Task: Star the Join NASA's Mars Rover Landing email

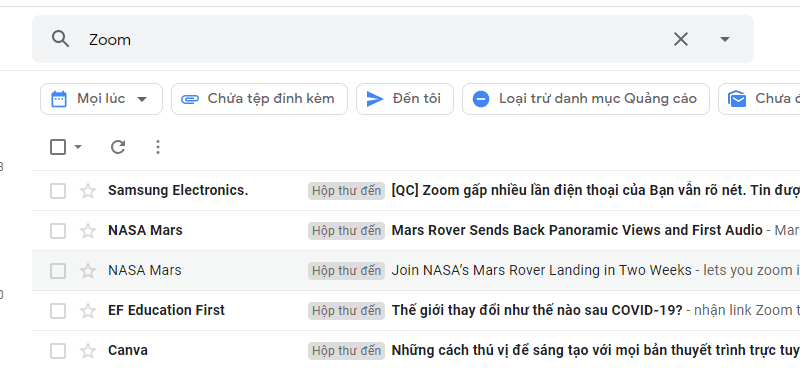Action: [88, 270]
